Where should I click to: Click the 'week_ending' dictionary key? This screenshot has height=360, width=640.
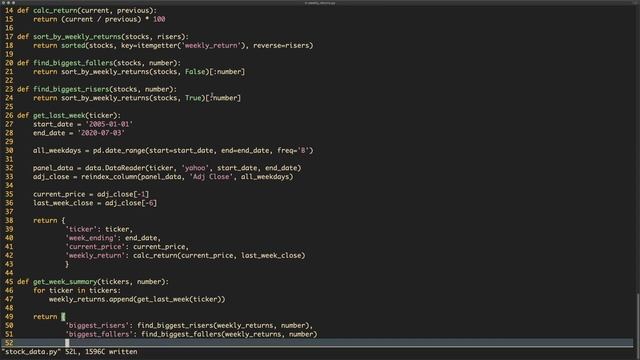pyautogui.click(x=91, y=238)
